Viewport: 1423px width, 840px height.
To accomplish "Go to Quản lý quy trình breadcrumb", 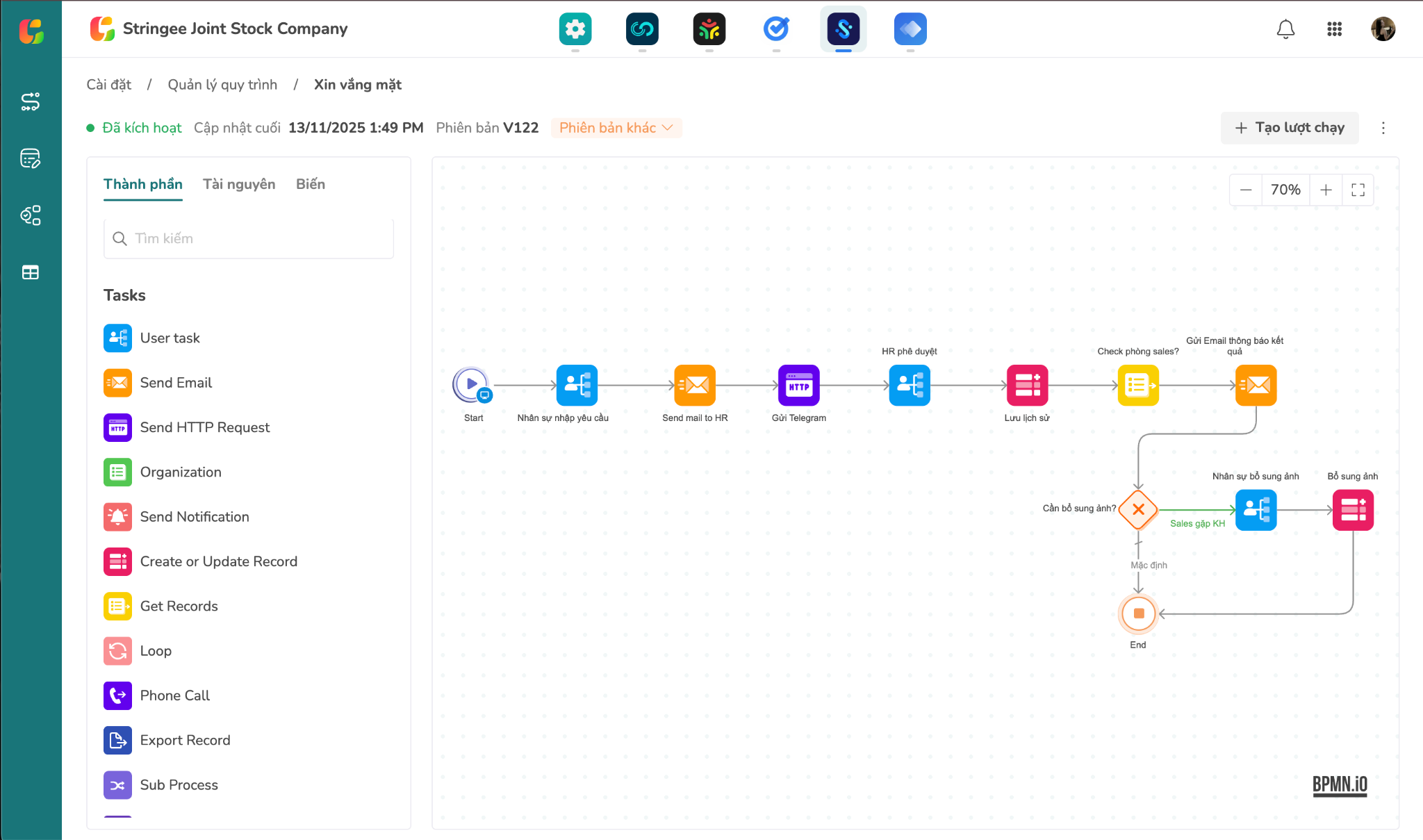I will click(x=222, y=85).
